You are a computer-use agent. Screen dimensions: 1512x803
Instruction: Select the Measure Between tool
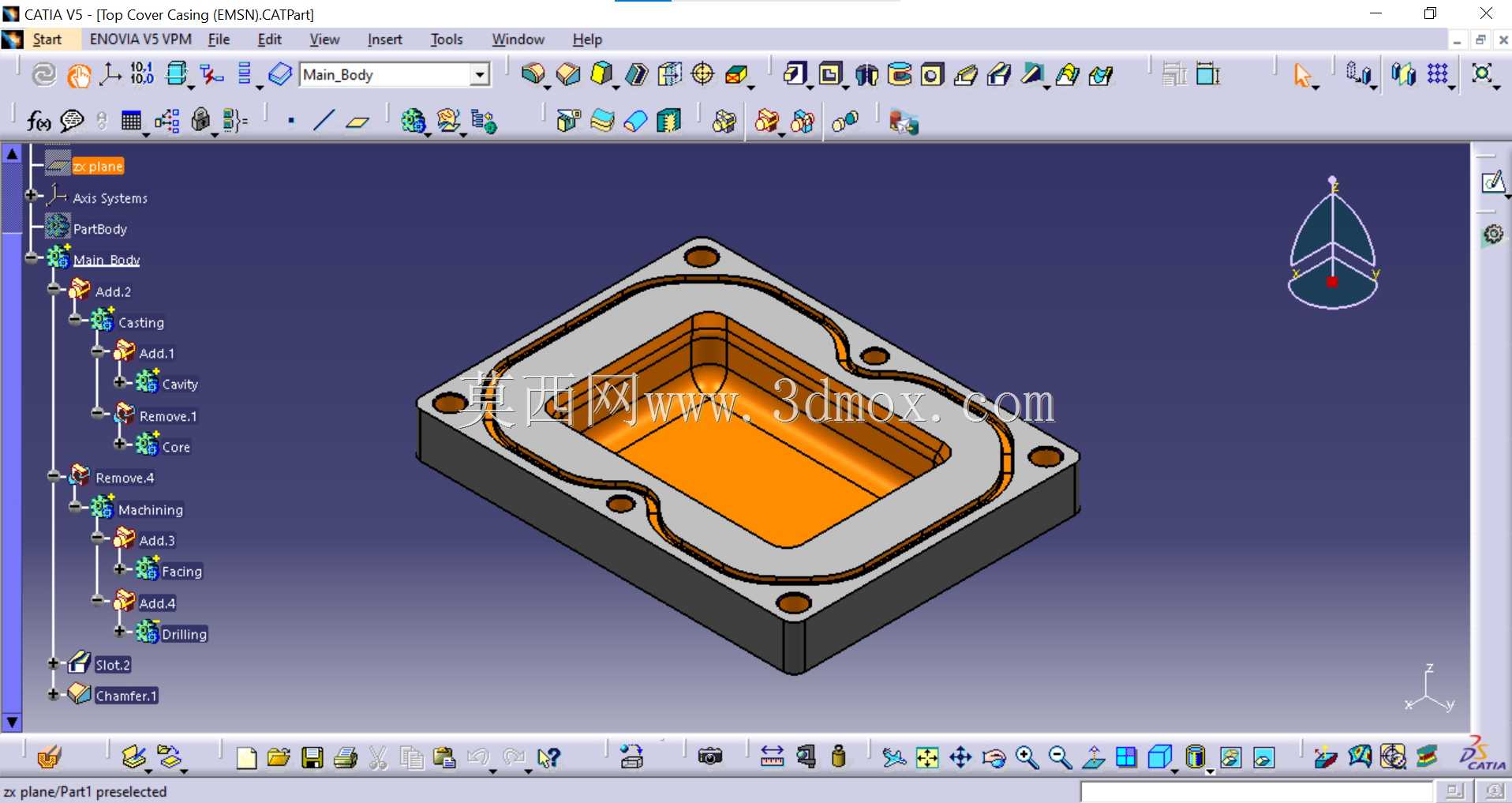click(x=772, y=757)
